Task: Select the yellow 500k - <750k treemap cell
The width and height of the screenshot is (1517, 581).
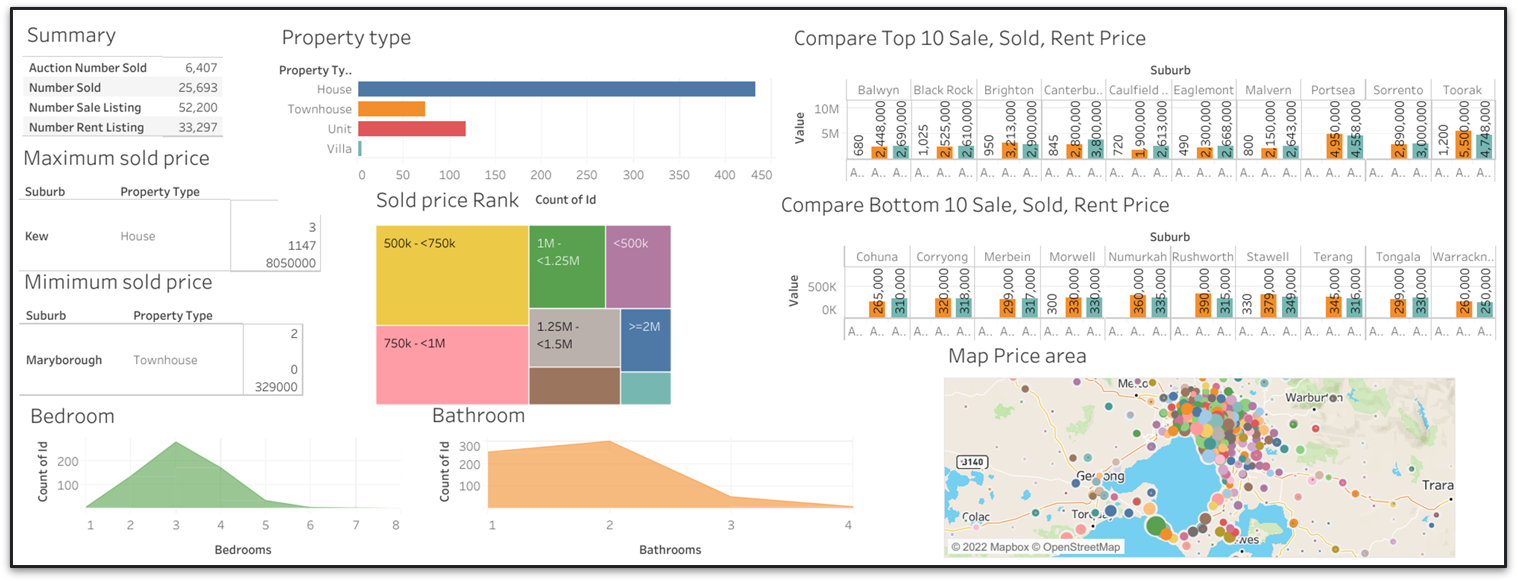Action: [x=453, y=275]
